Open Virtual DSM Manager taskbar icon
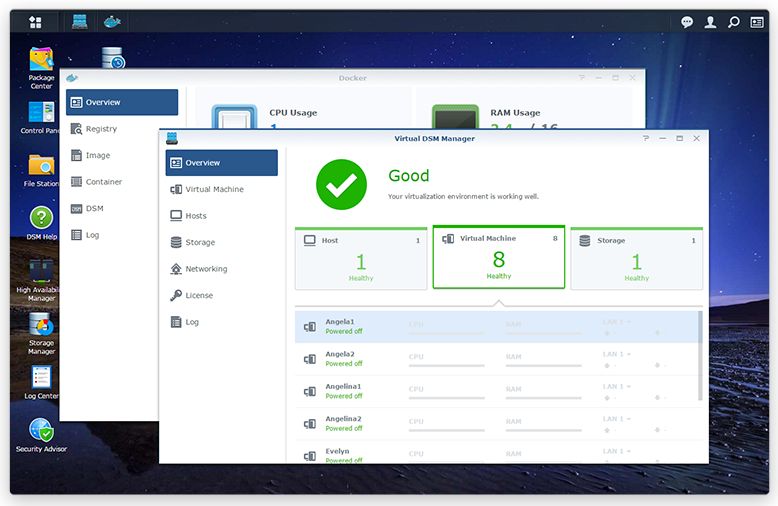Viewport: 778px width, 506px height. pos(79,22)
